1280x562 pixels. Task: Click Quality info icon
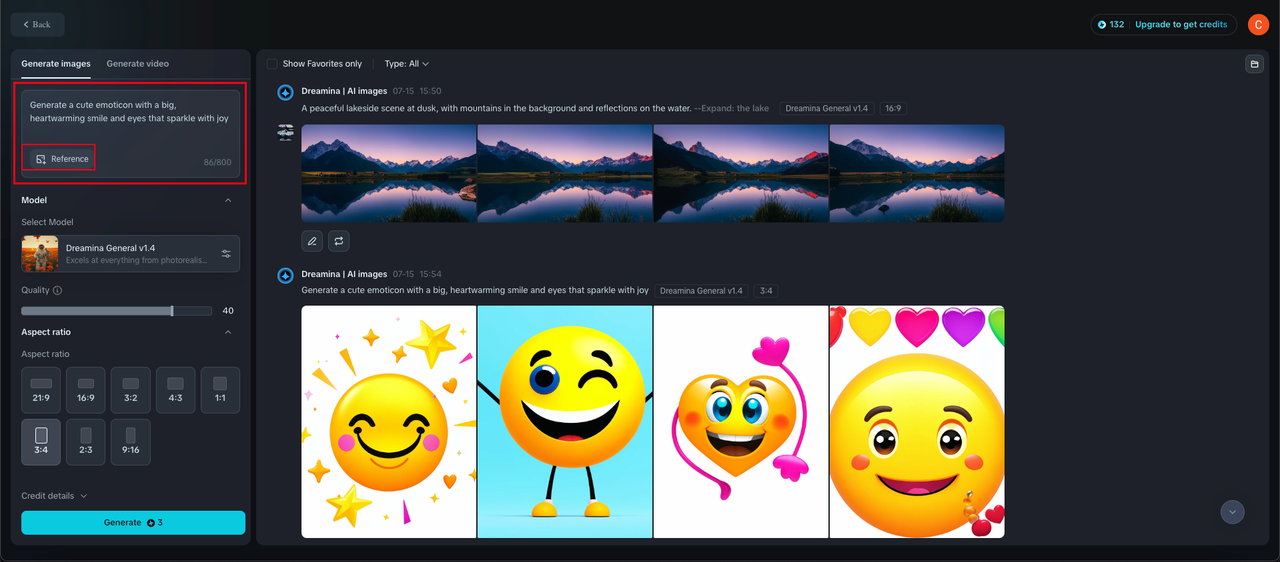[x=57, y=291]
